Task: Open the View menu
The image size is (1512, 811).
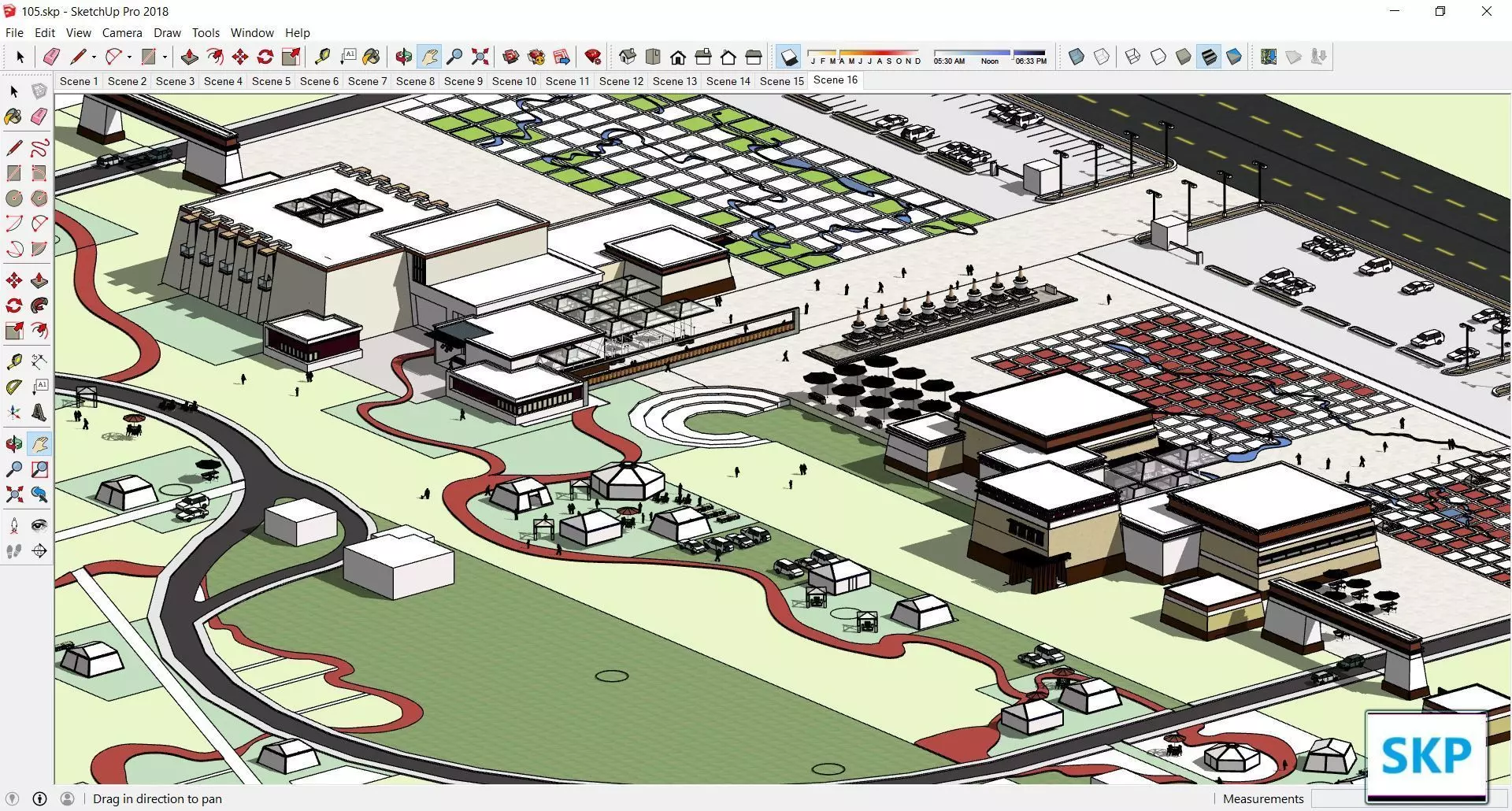Action: (x=78, y=33)
